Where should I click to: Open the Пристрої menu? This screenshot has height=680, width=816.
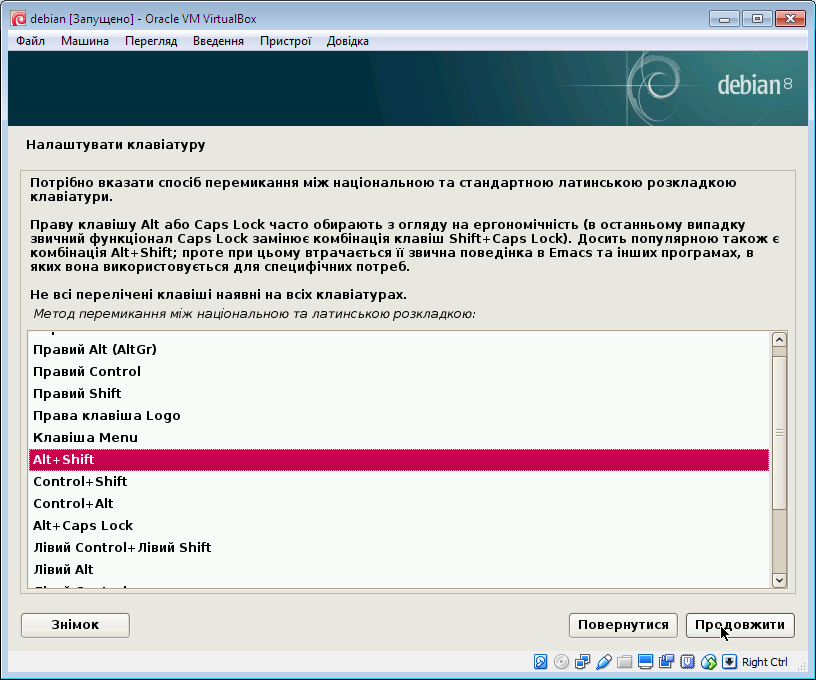pyautogui.click(x=285, y=41)
